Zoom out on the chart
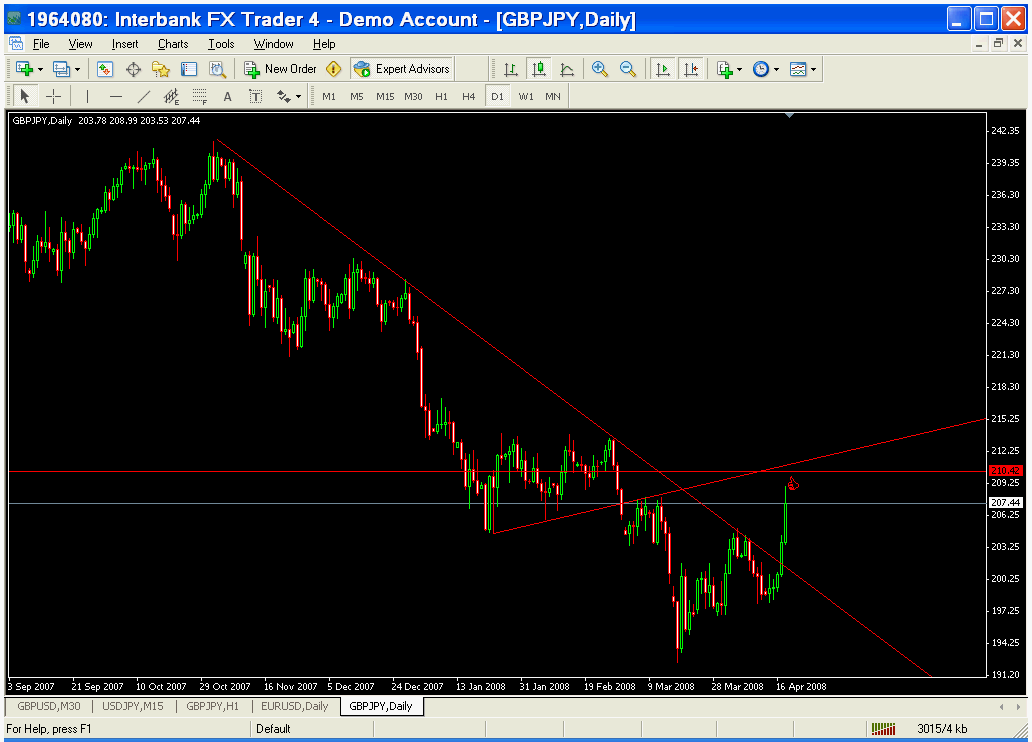Screen dimensions: 1032x742 click(x=628, y=69)
